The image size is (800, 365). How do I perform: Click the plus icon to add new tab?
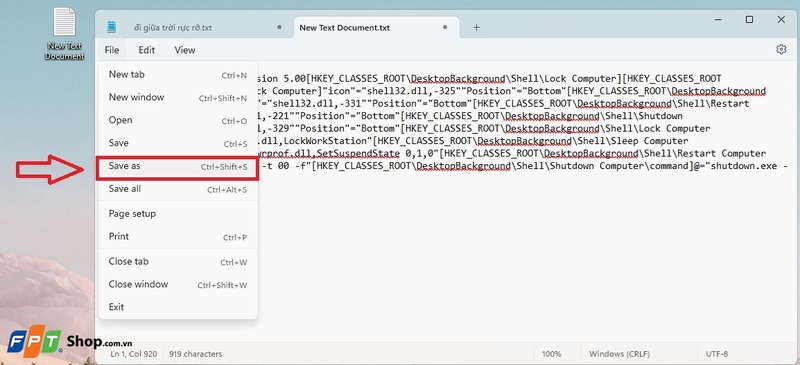pos(476,28)
